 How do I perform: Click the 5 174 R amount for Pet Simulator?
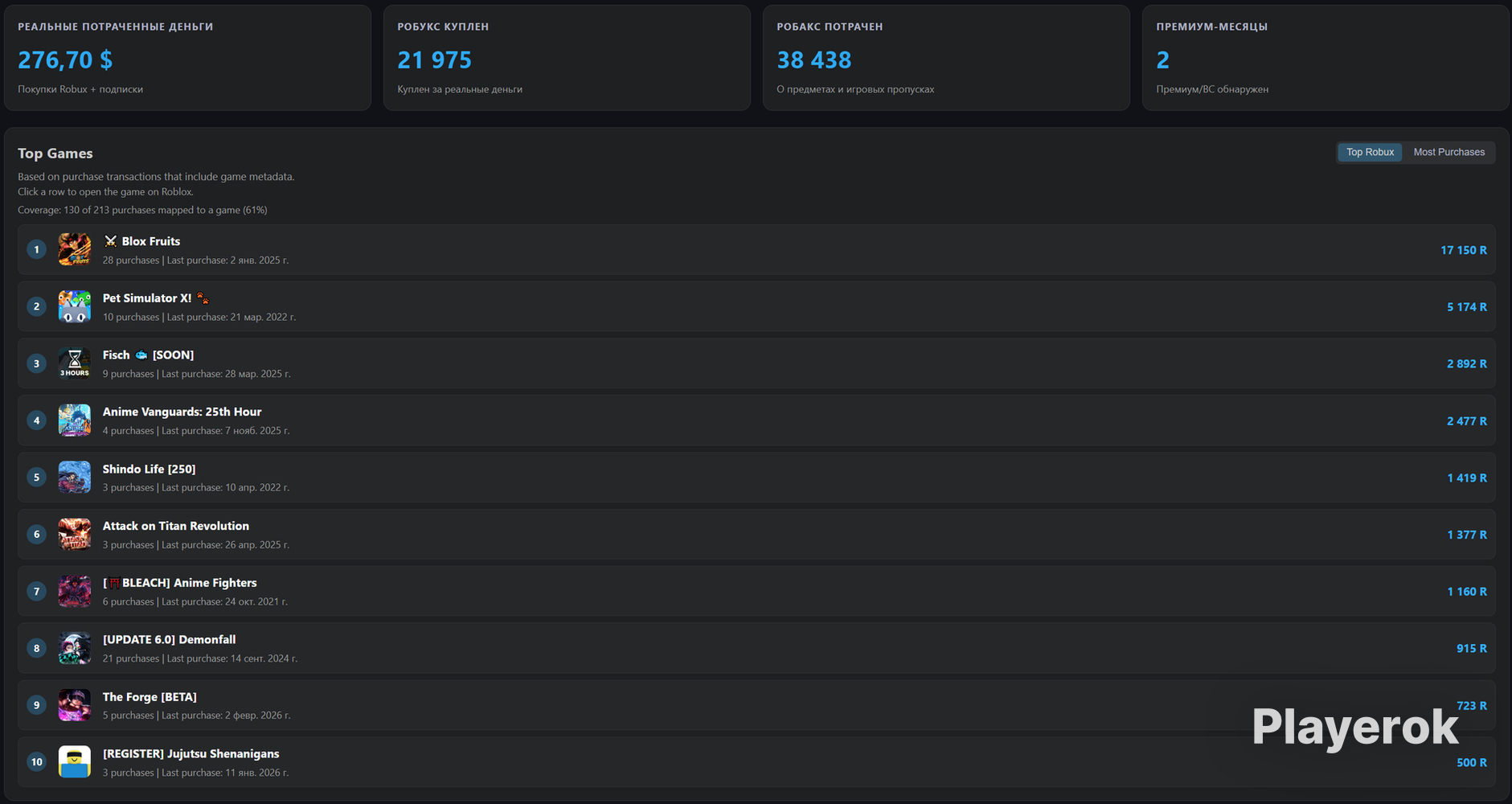[x=1466, y=307]
